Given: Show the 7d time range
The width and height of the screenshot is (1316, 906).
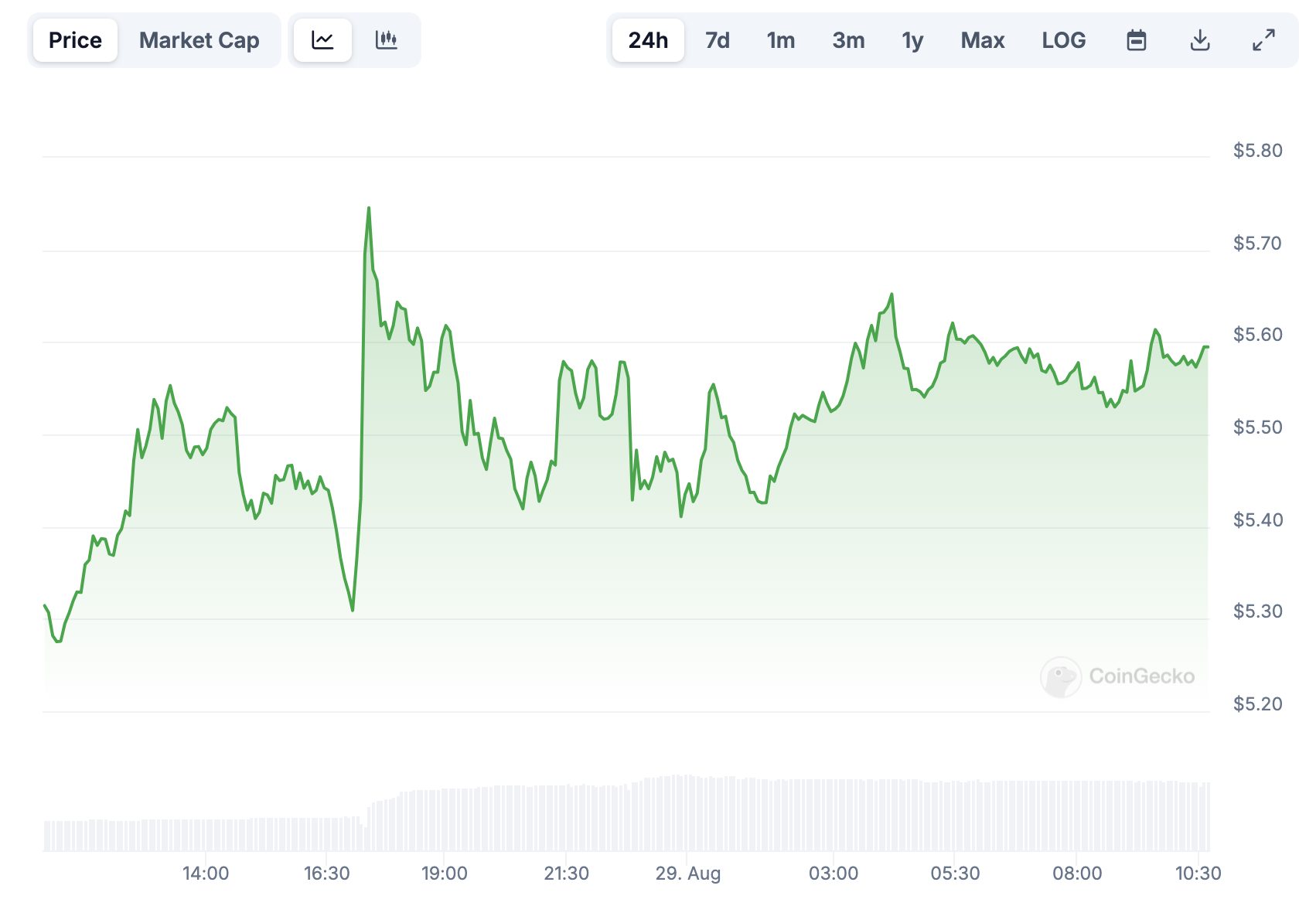Looking at the screenshot, I should (x=718, y=40).
